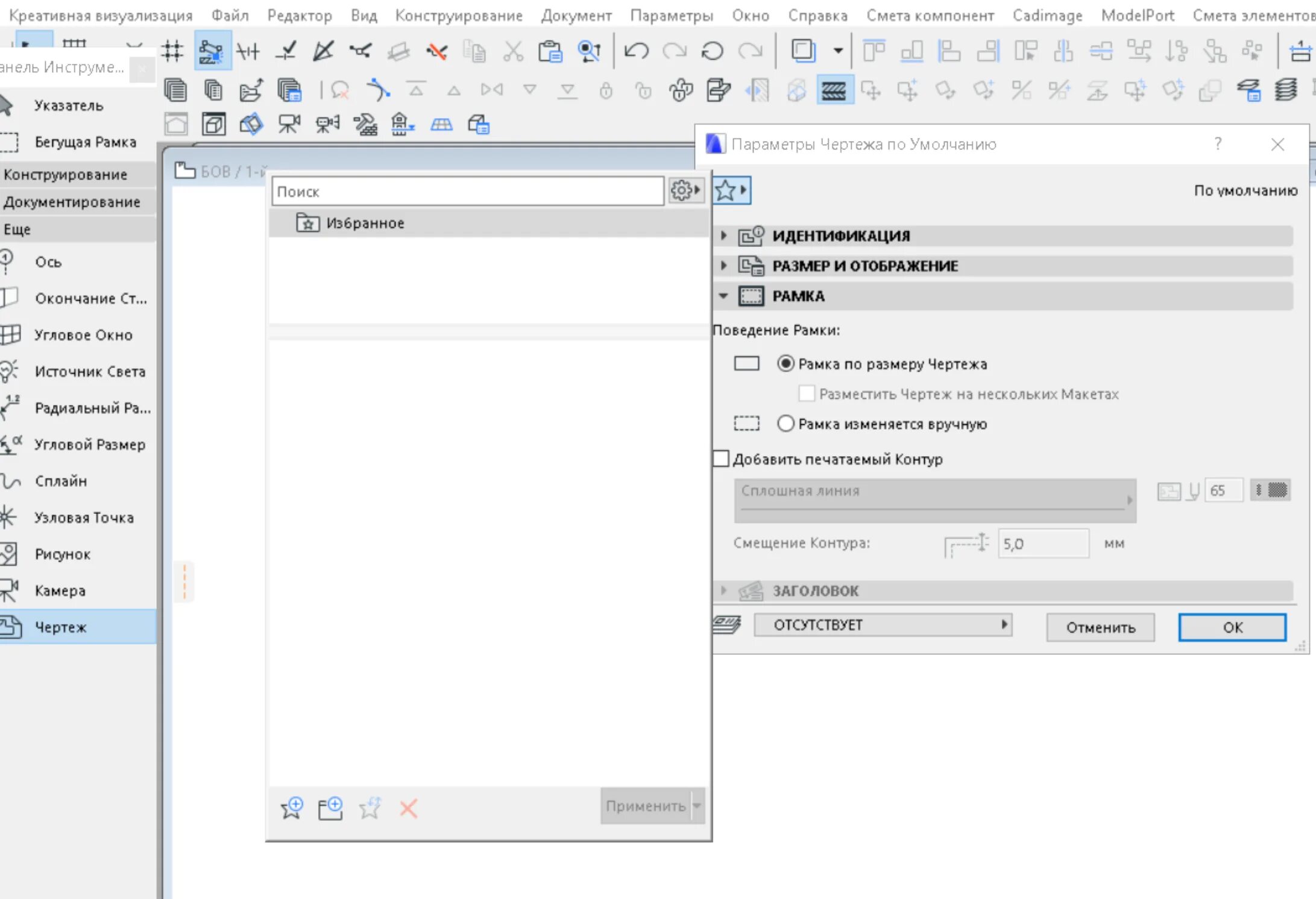Open the Документ menu
The image size is (1316, 899).
tap(576, 16)
